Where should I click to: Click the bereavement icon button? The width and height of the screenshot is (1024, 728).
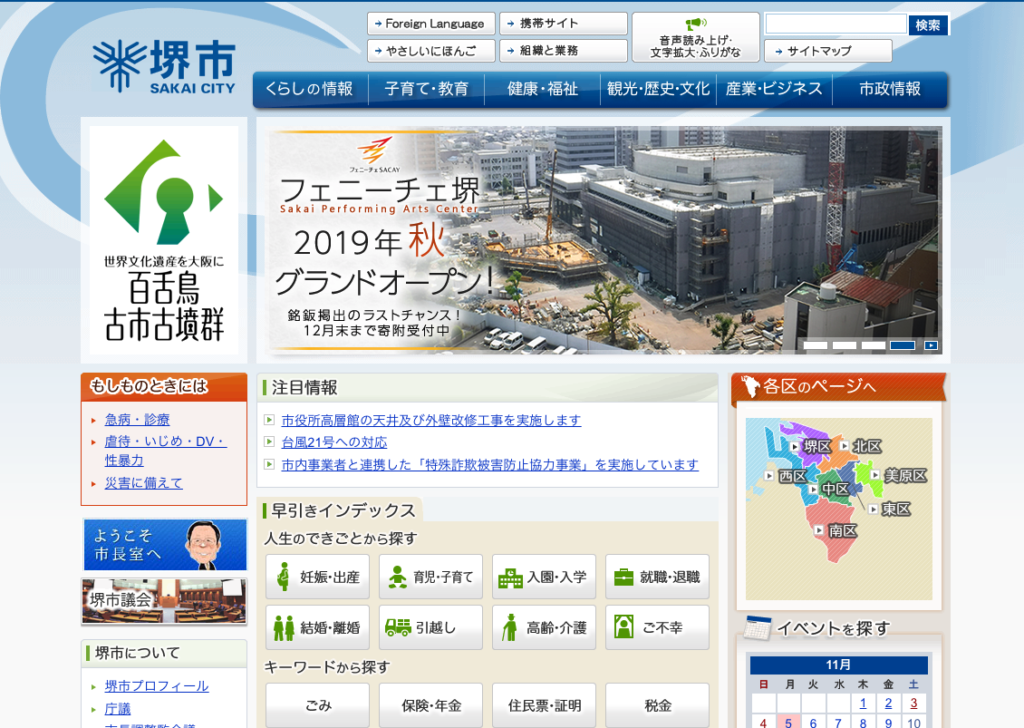point(657,628)
